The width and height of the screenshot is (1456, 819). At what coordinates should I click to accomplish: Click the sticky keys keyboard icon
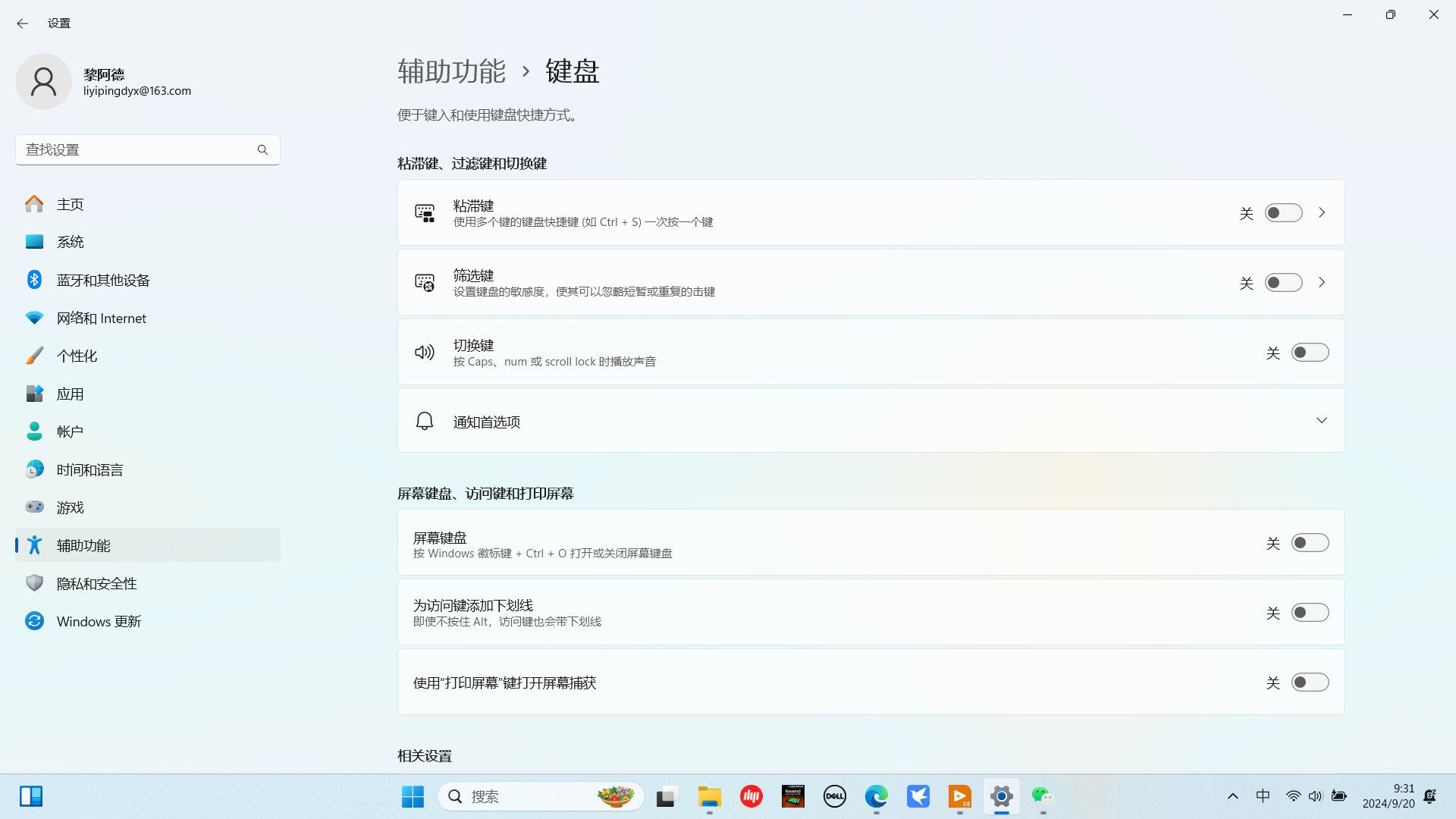click(x=424, y=213)
